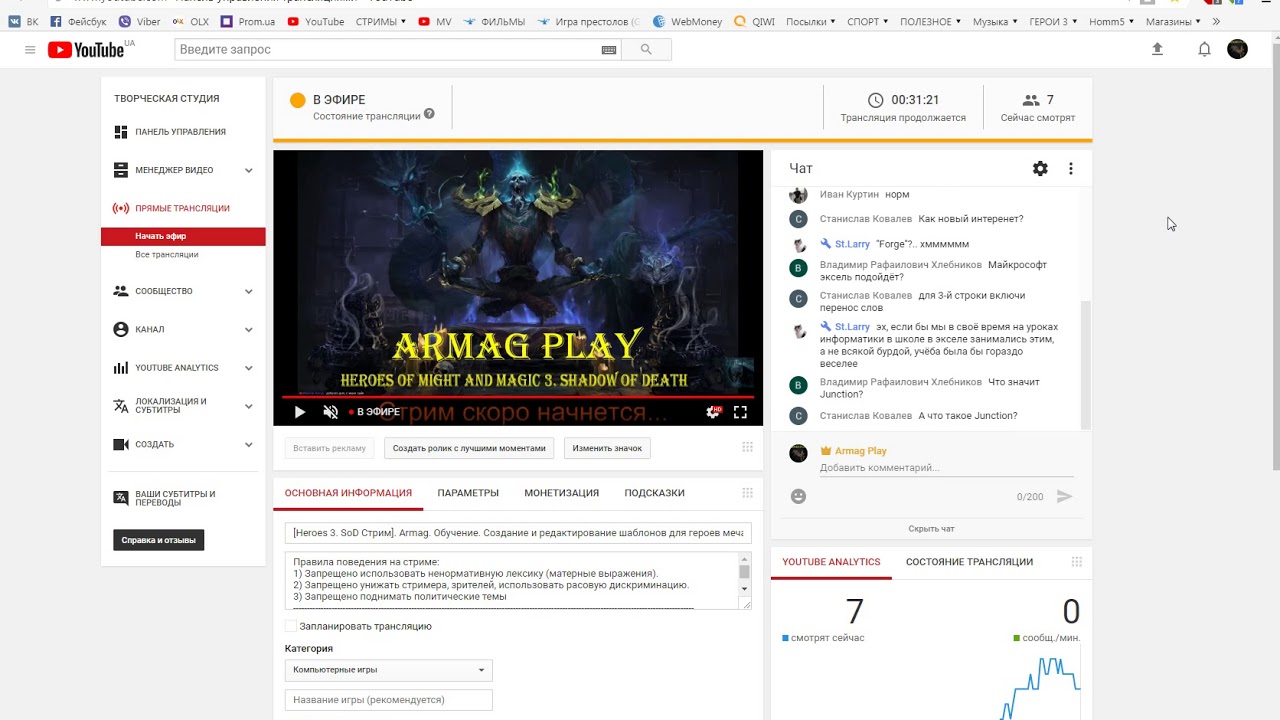Play the stream preview video

tap(299, 412)
